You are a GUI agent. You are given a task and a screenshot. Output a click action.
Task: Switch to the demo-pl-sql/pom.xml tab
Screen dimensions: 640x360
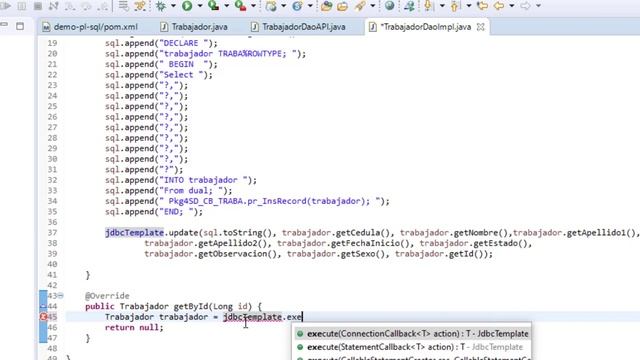pyautogui.click(x=90, y=27)
